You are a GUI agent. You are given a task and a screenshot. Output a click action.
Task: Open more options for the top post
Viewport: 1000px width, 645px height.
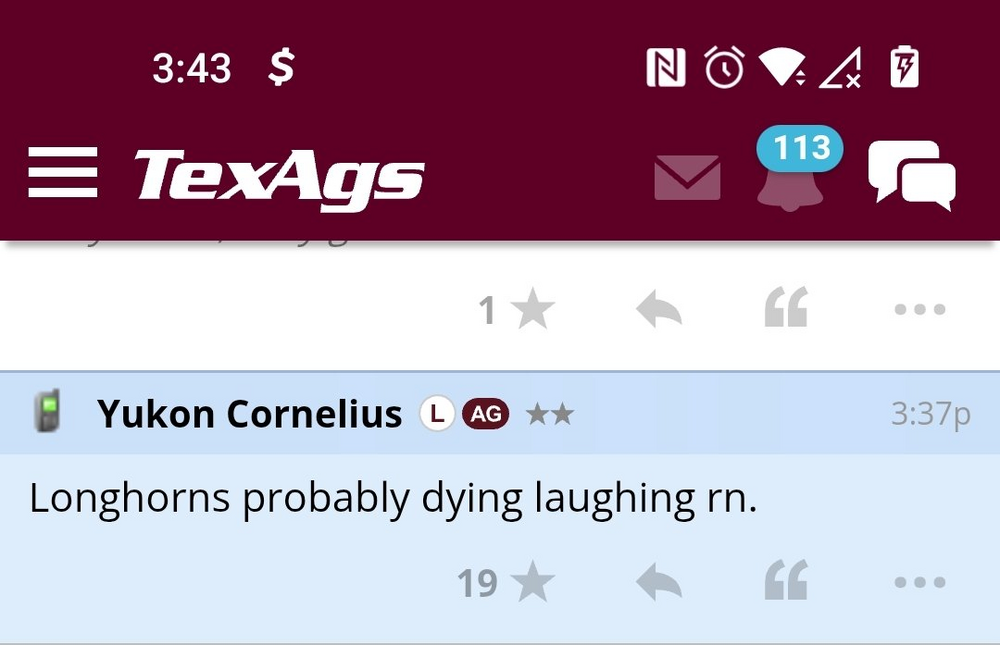point(919,310)
